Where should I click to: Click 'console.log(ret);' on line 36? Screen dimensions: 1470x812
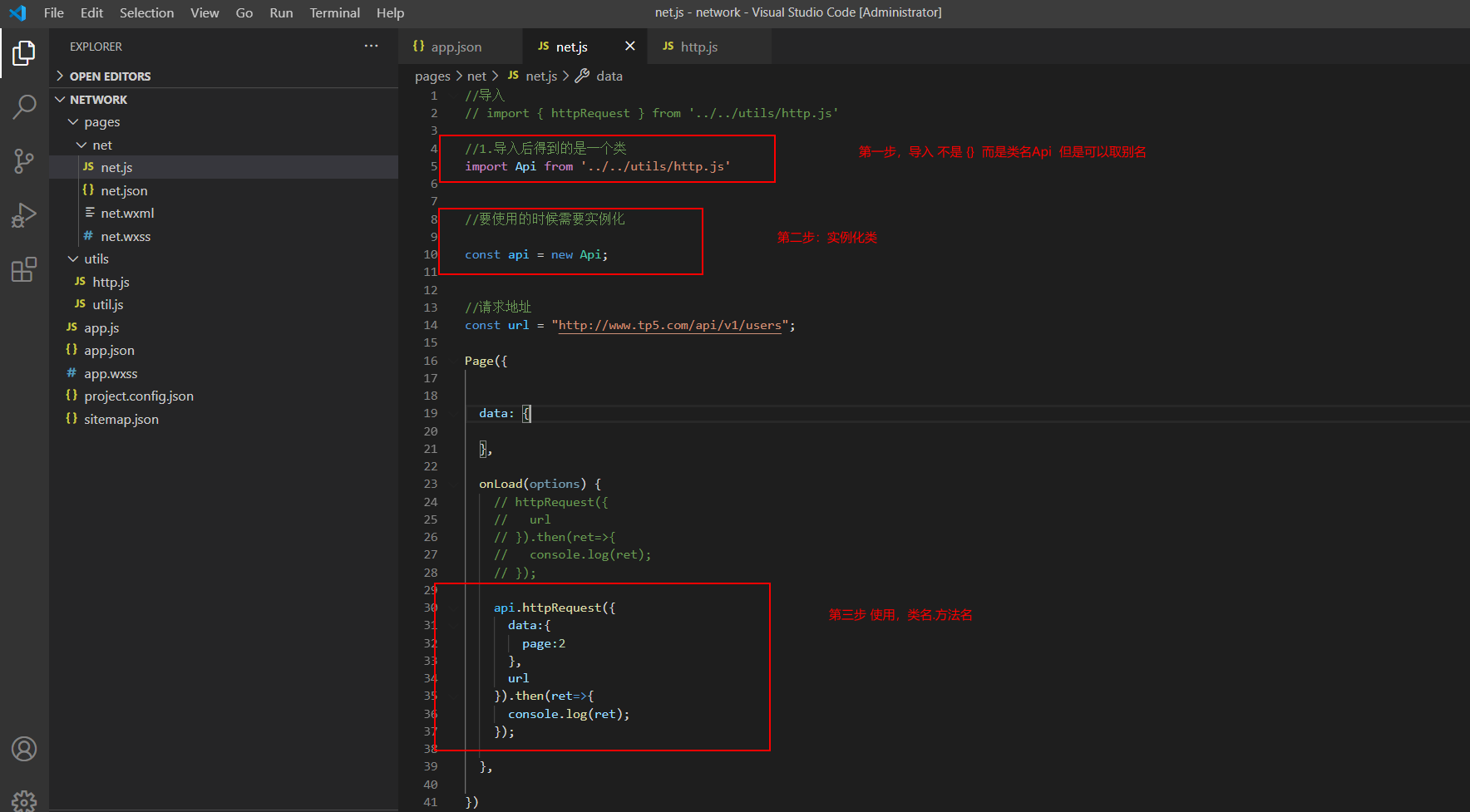tap(569, 714)
